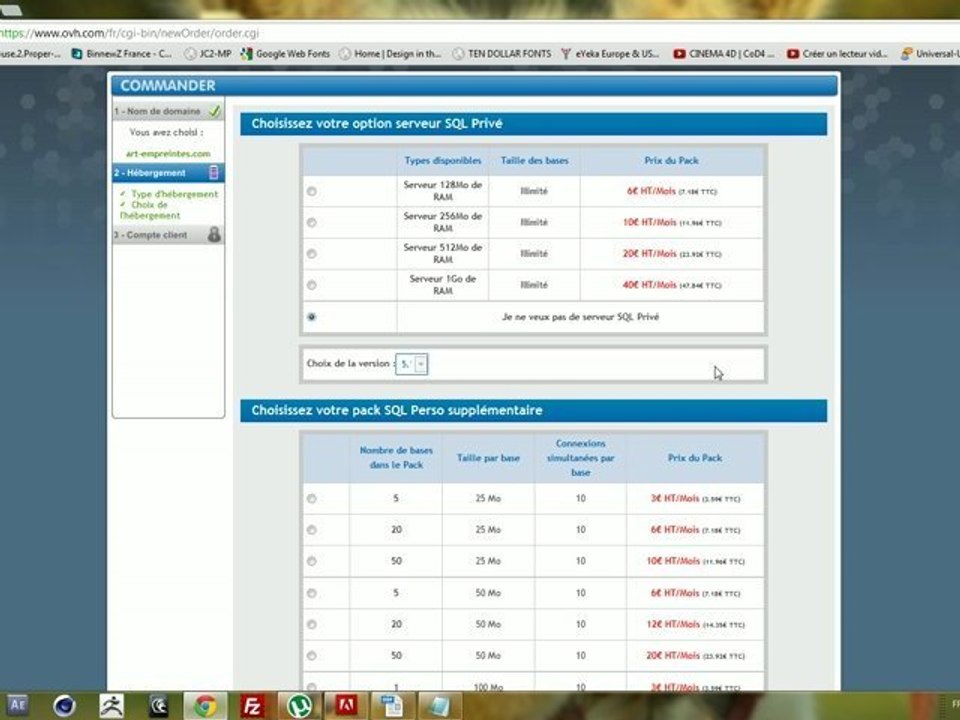Click server icon beside Hébergement
The height and width of the screenshot is (720, 960).
(x=214, y=173)
